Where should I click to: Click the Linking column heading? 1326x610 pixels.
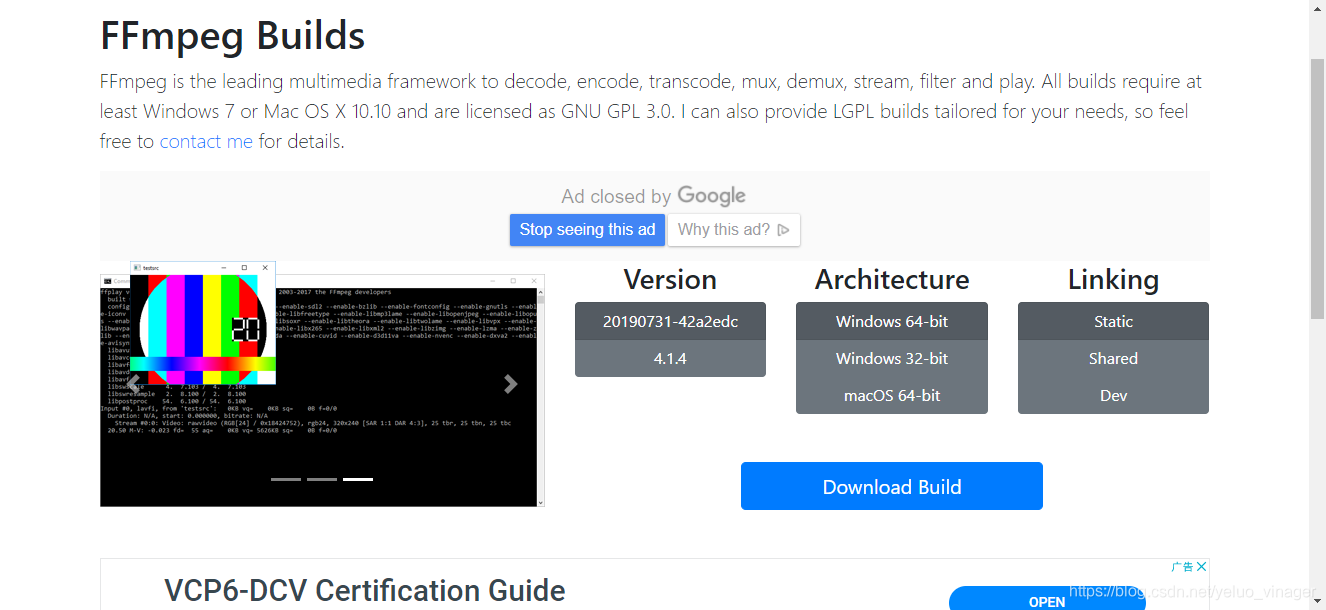tap(1113, 279)
